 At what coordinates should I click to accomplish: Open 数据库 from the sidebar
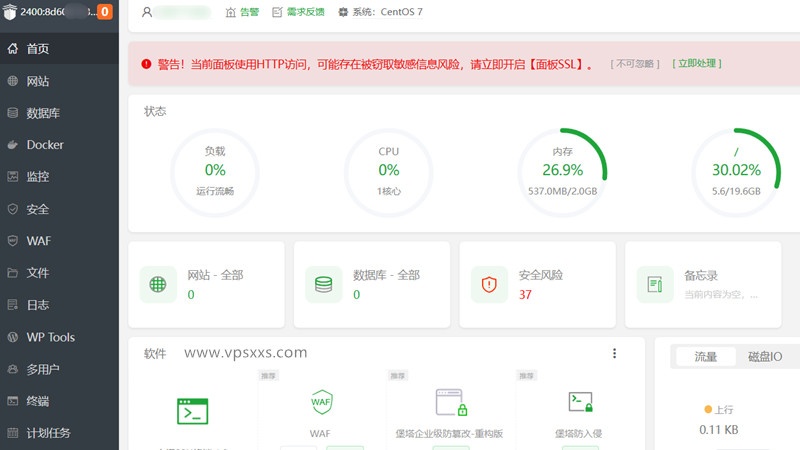tap(43, 113)
